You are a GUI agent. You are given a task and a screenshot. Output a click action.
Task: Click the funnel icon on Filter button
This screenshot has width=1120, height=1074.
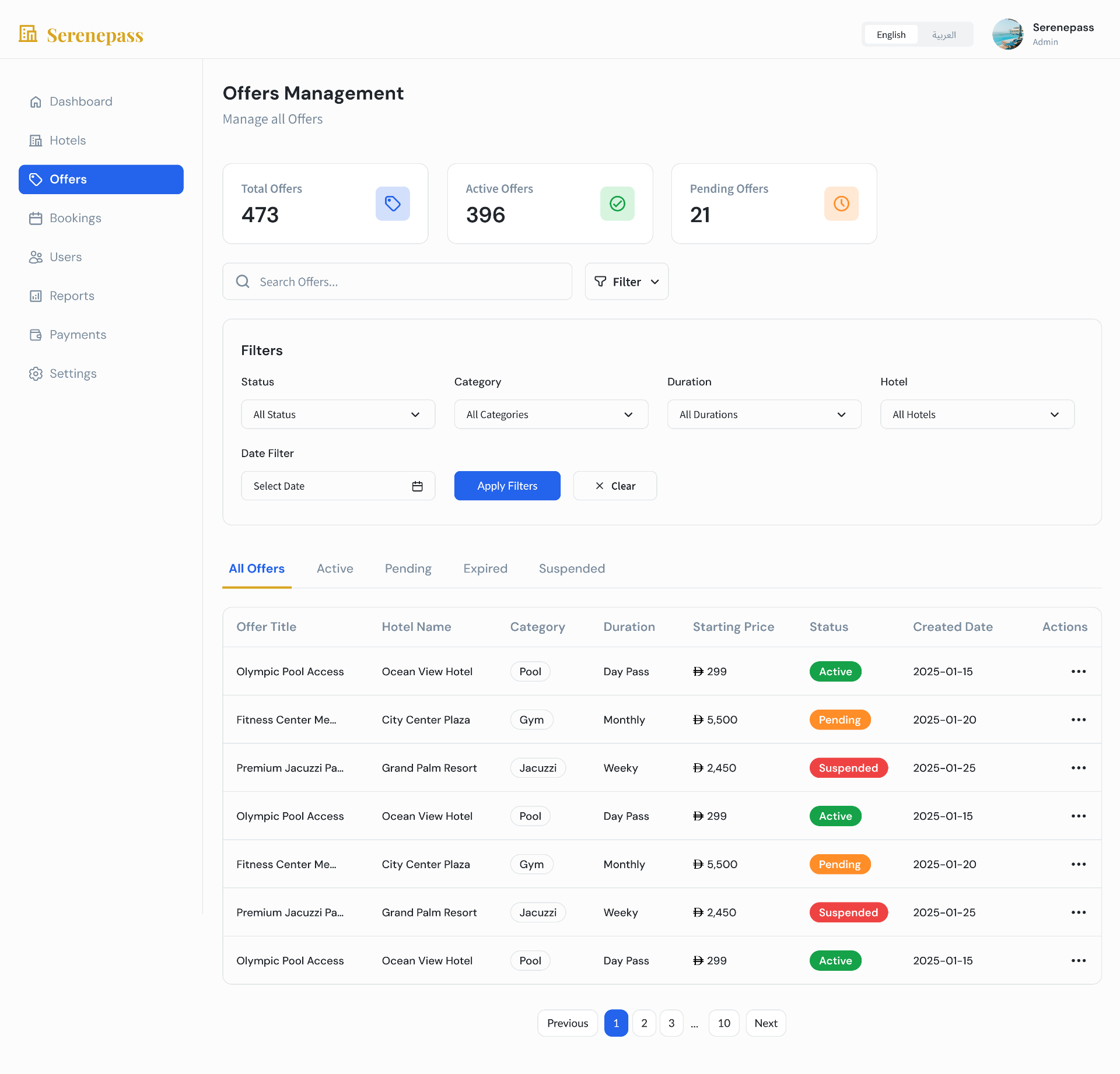pos(600,282)
